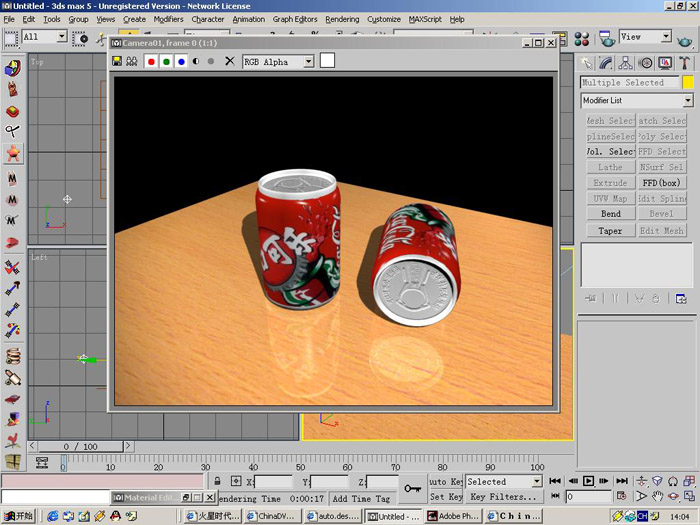The image size is (700, 525).
Task: Toggle the selection lock padlock icon
Action: 217,481
